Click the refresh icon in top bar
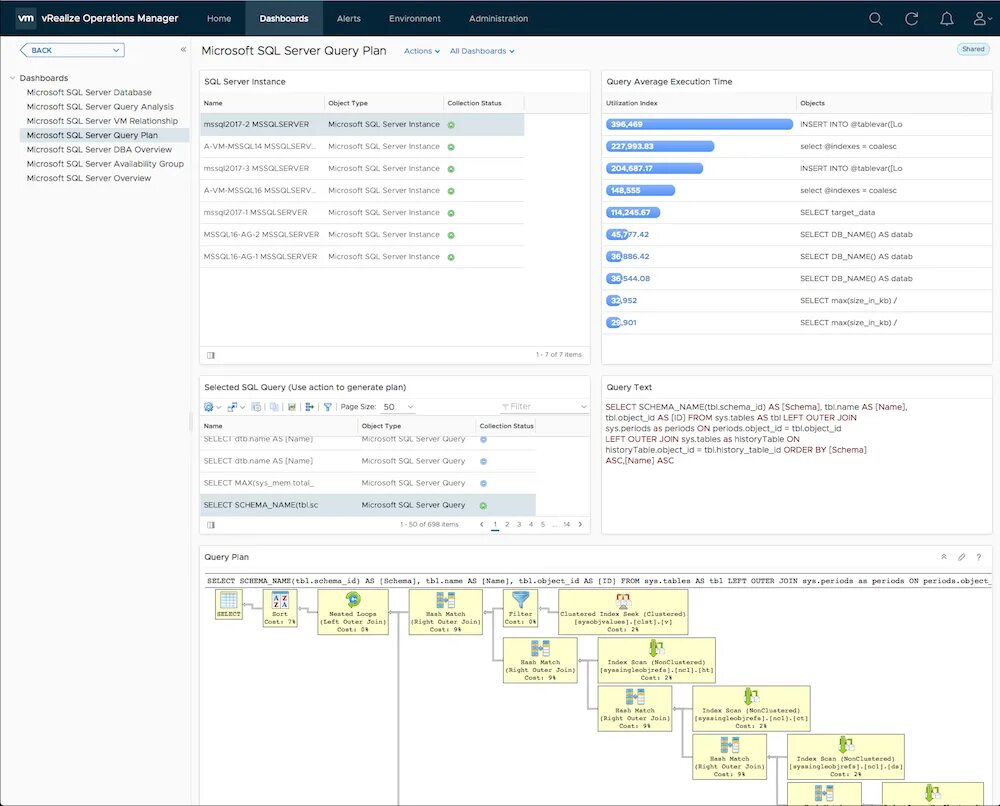The height and width of the screenshot is (806, 1000). tap(911, 18)
